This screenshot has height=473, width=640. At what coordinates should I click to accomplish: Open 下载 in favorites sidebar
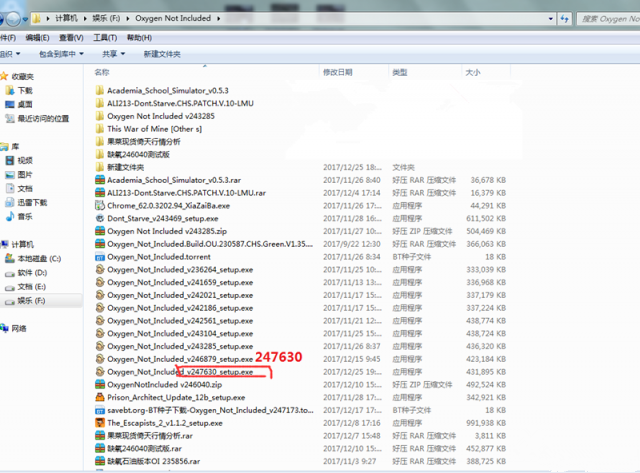(19, 91)
